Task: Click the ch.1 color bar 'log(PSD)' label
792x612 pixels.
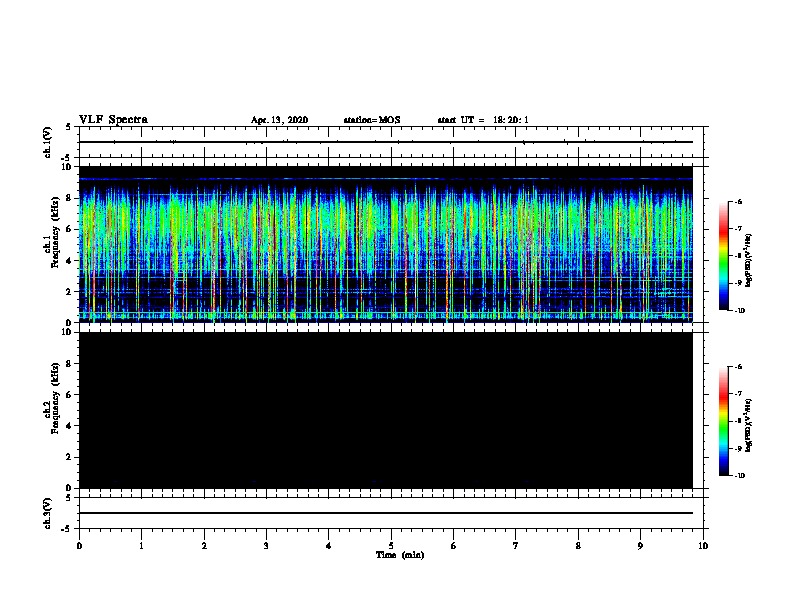Action: tap(748, 260)
